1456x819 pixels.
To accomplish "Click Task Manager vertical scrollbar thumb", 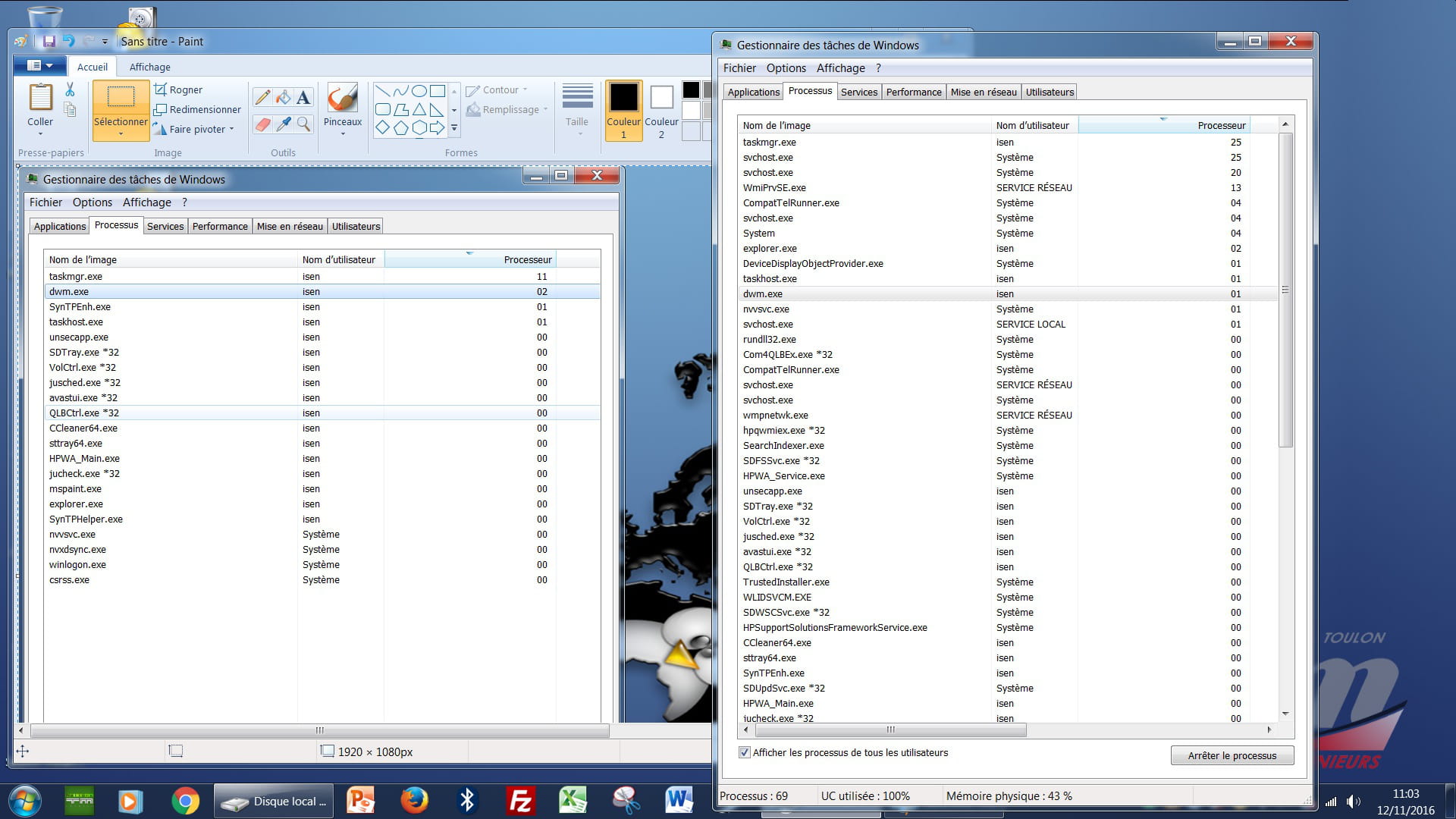I will point(1285,289).
